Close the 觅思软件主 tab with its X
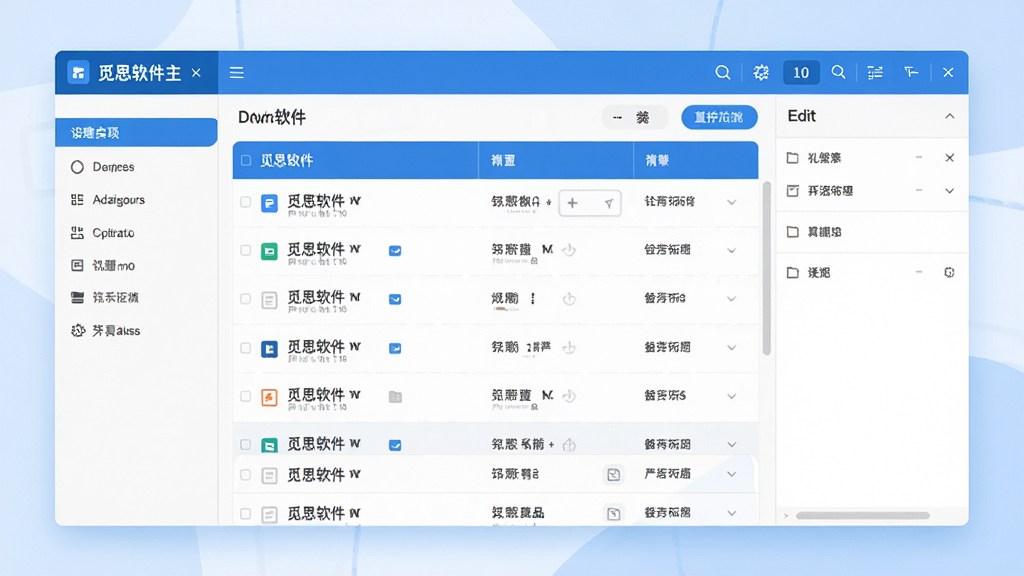1024x576 pixels. click(196, 72)
